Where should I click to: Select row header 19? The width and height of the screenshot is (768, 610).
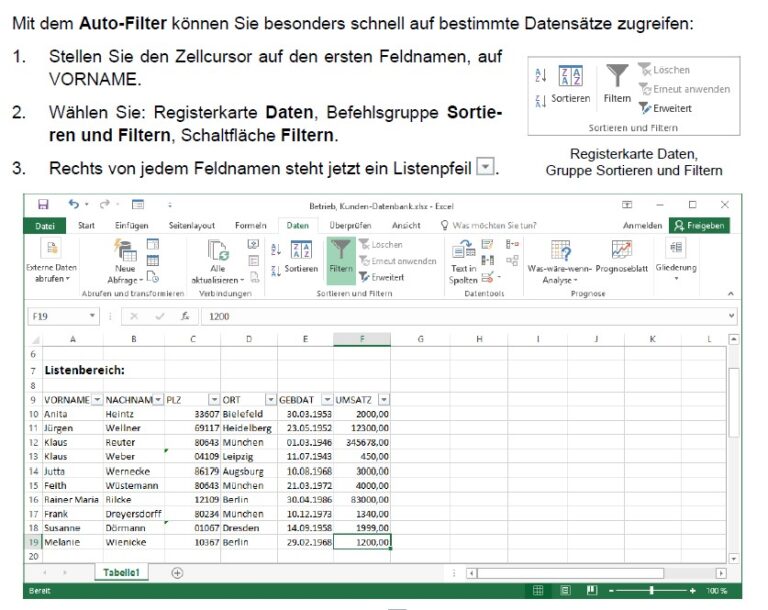pos(33,542)
